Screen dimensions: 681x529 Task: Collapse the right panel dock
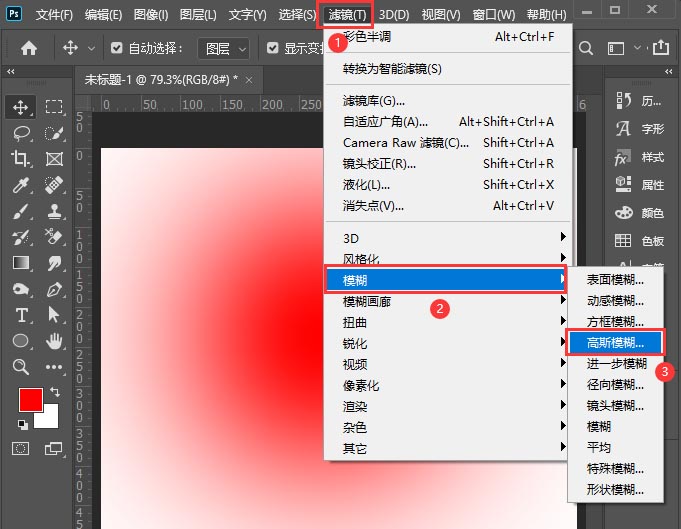pos(669,71)
